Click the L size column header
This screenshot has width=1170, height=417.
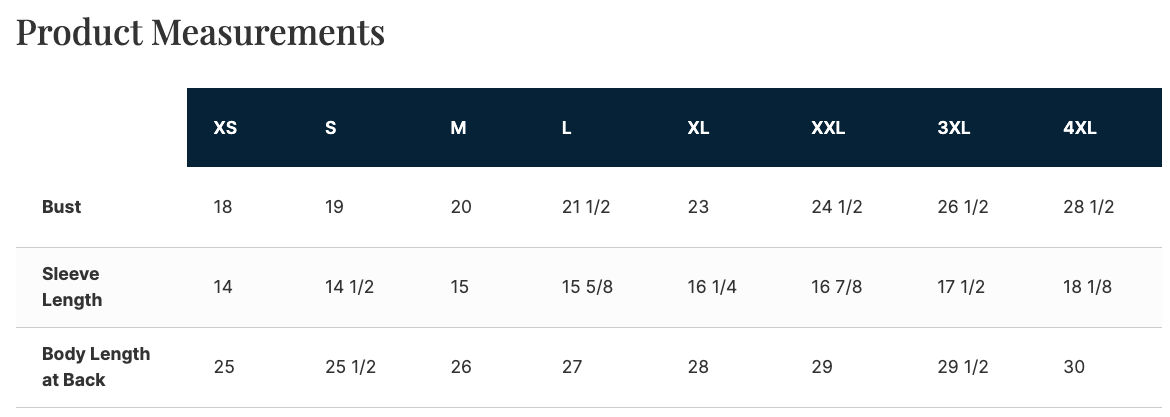pos(567,128)
